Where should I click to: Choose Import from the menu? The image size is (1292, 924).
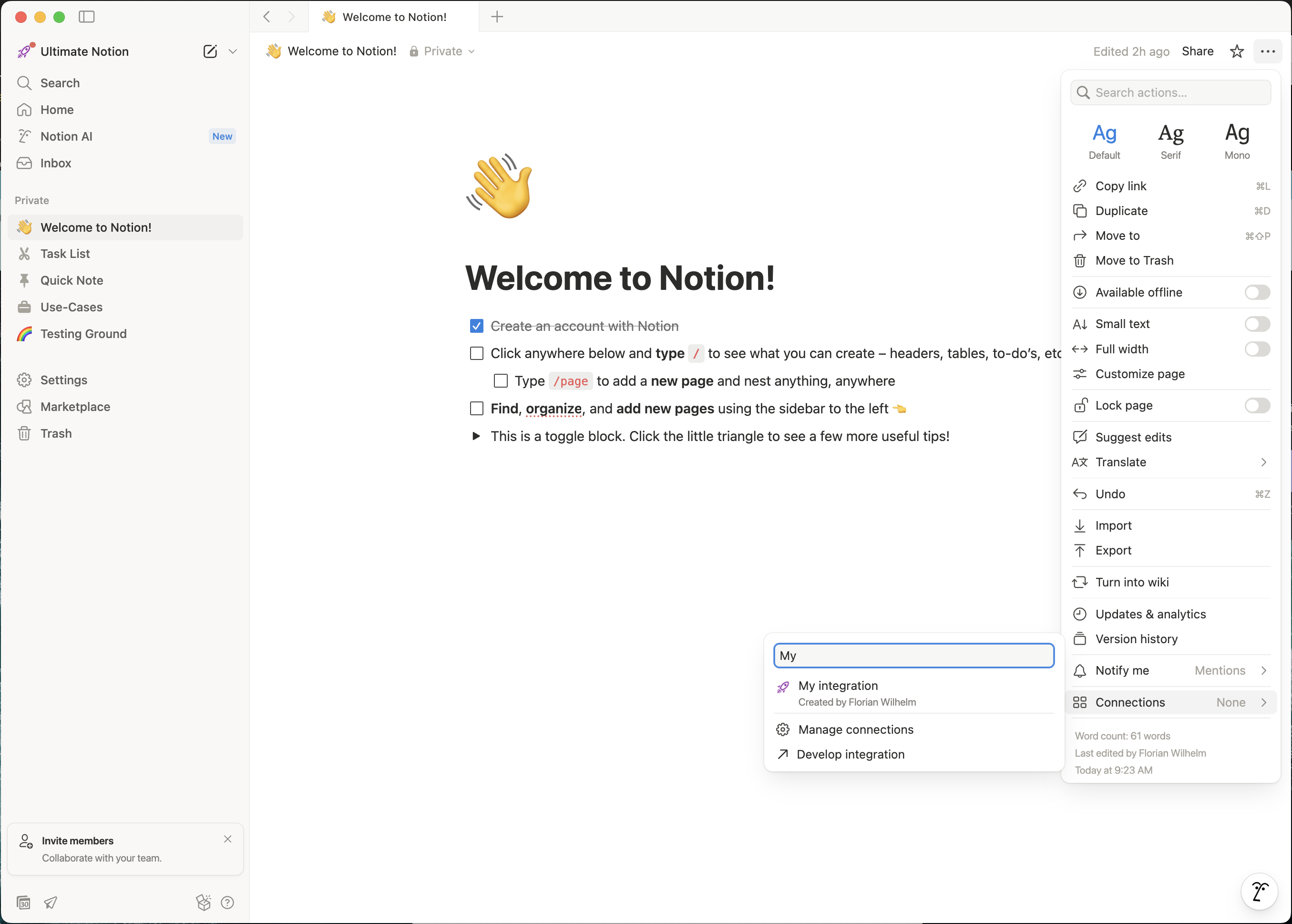click(x=1171, y=526)
